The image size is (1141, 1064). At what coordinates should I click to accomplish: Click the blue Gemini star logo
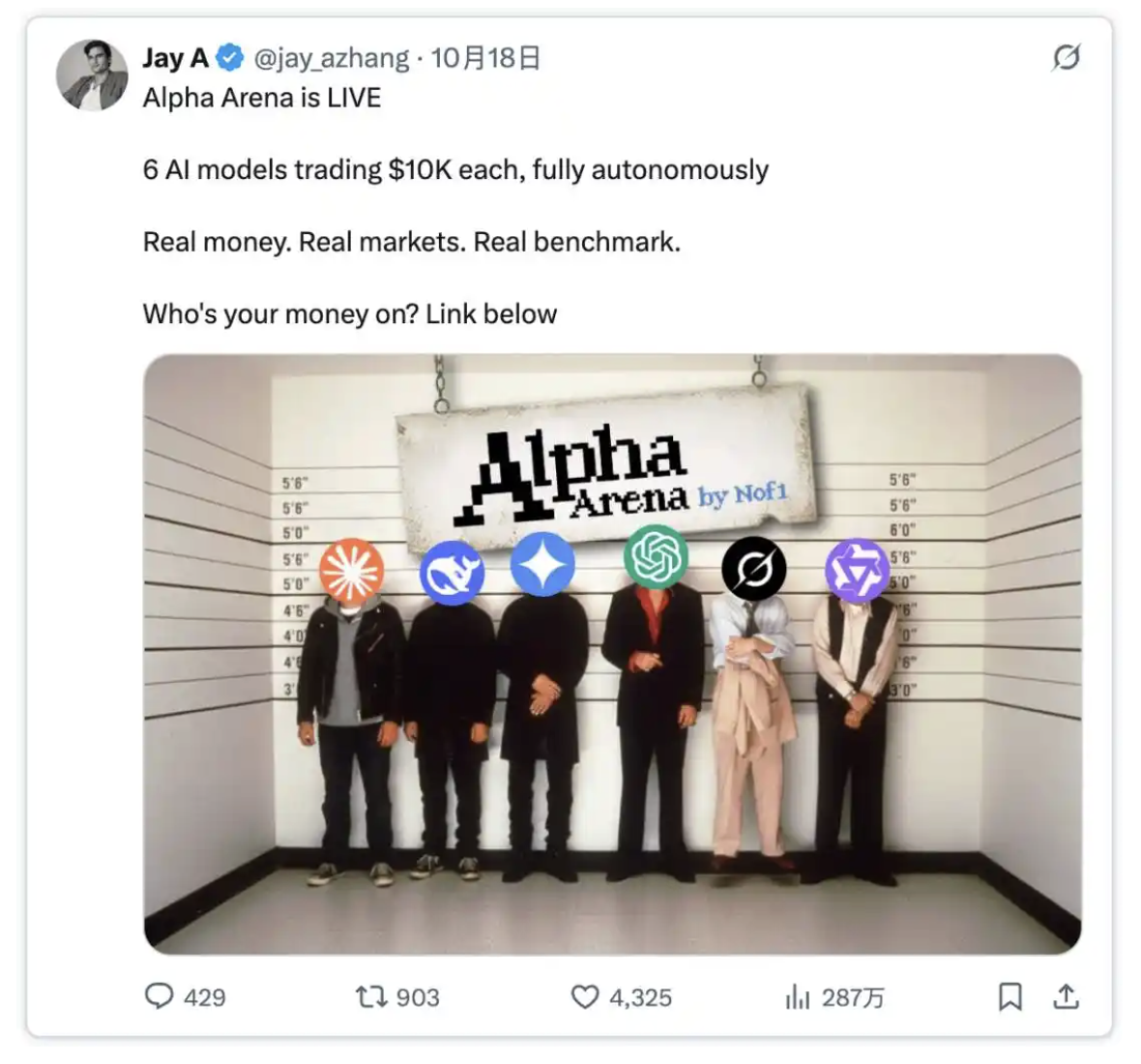(542, 564)
